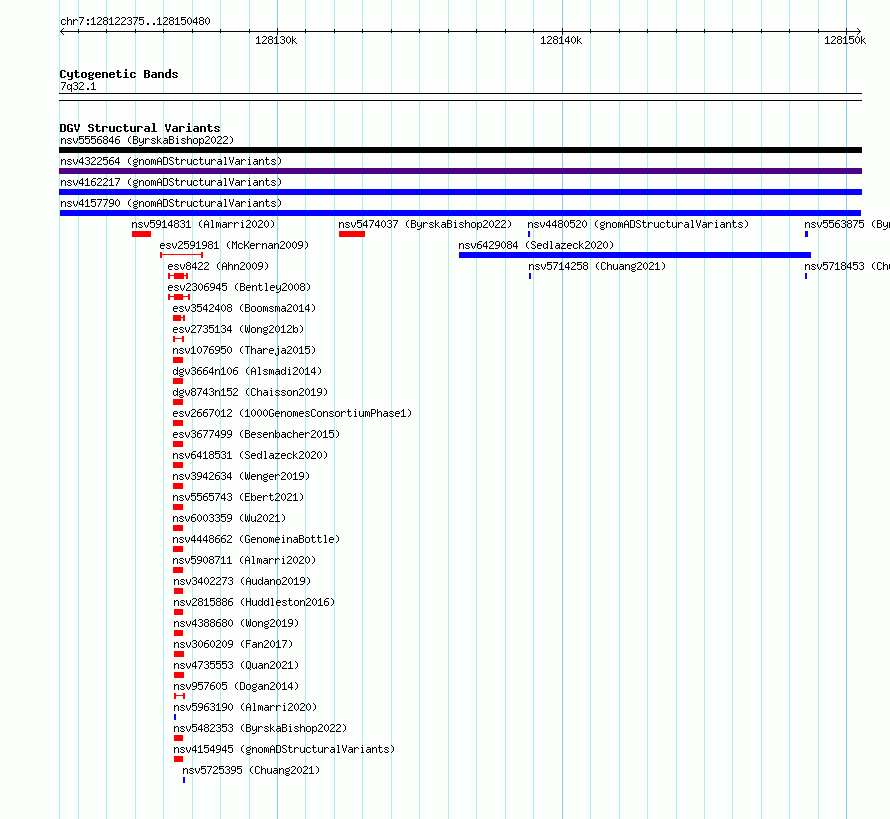This screenshot has height=819, width=890.
Task: Select the esv2591981 red range glyph
Action: [x=182, y=255]
